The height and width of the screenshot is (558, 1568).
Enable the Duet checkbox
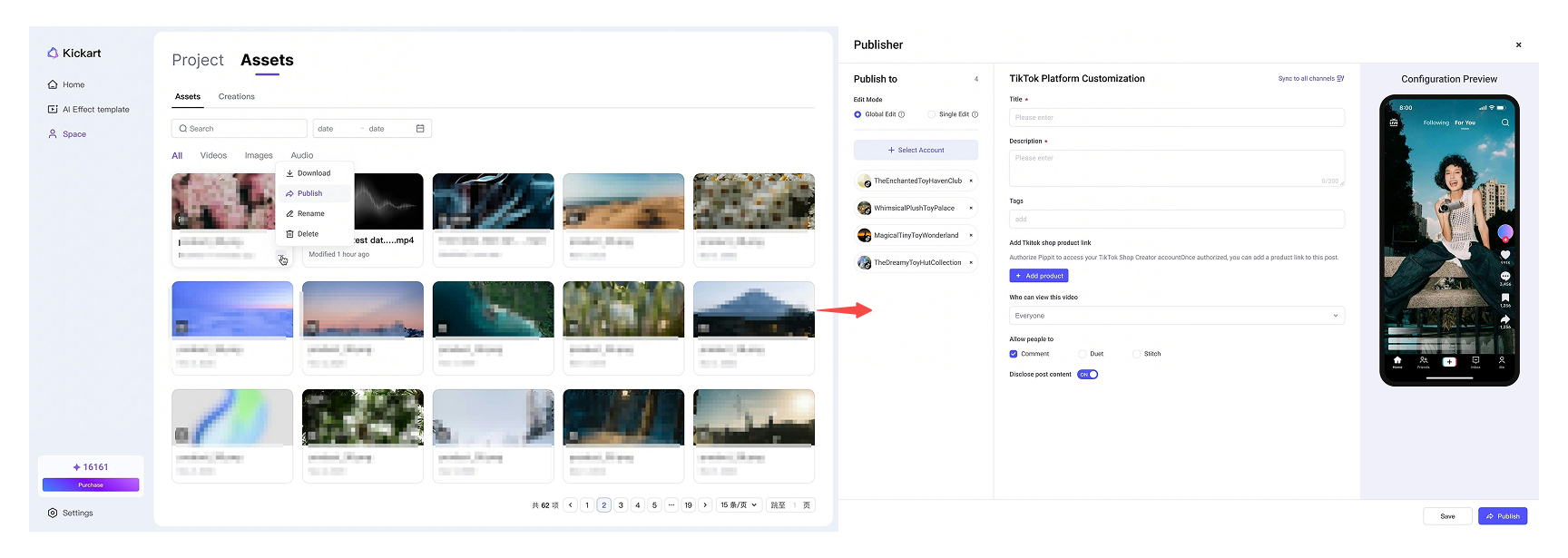(x=1083, y=354)
